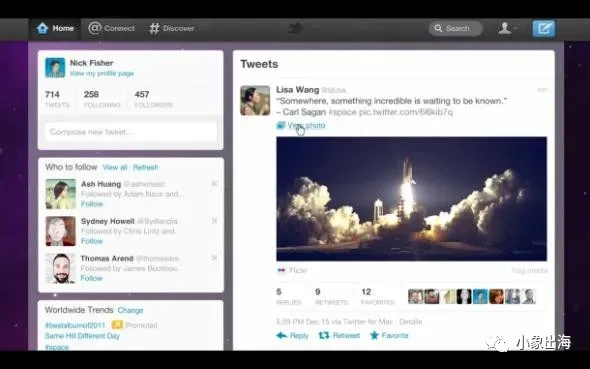Open the space shuttle launch photo

click(411, 199)
